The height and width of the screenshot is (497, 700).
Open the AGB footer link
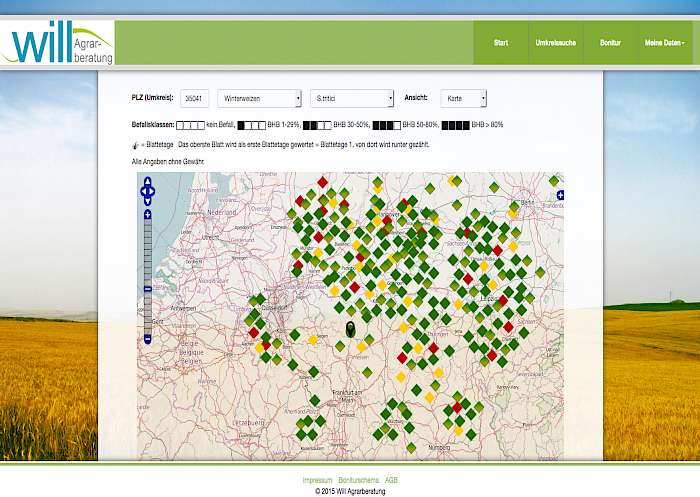391,481
